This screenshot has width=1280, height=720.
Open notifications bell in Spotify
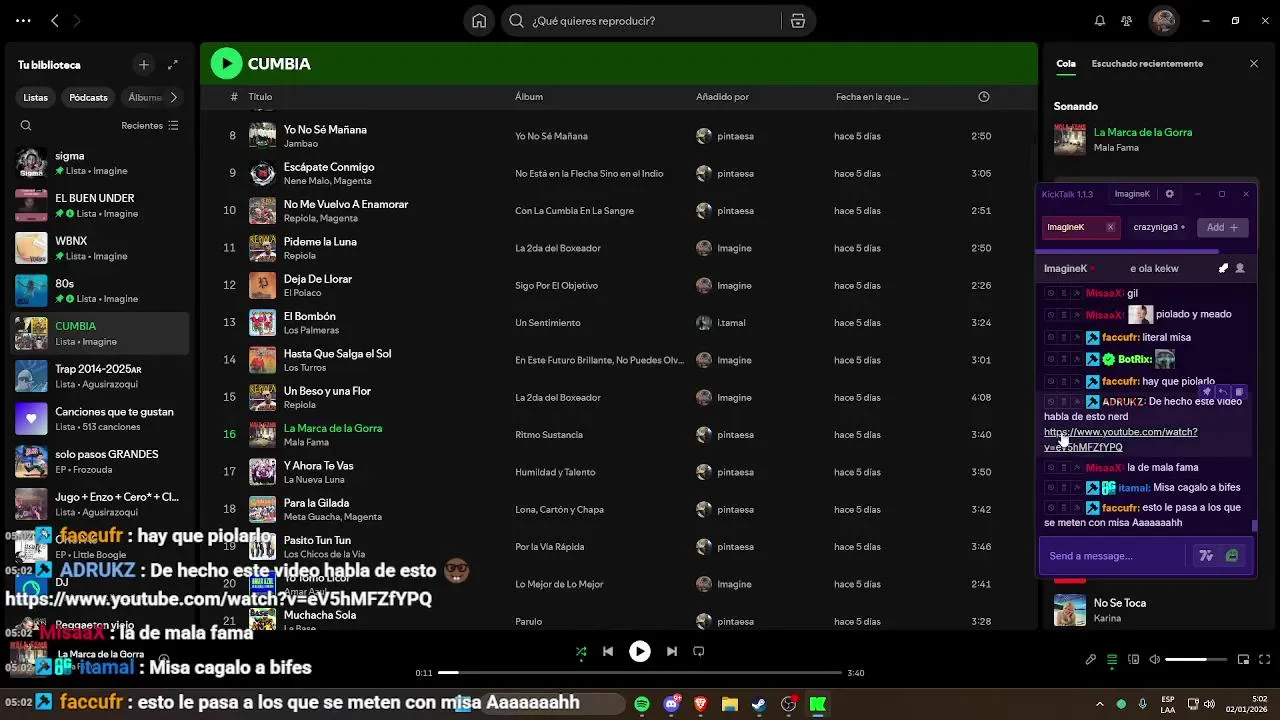[x=1100, y=21]
